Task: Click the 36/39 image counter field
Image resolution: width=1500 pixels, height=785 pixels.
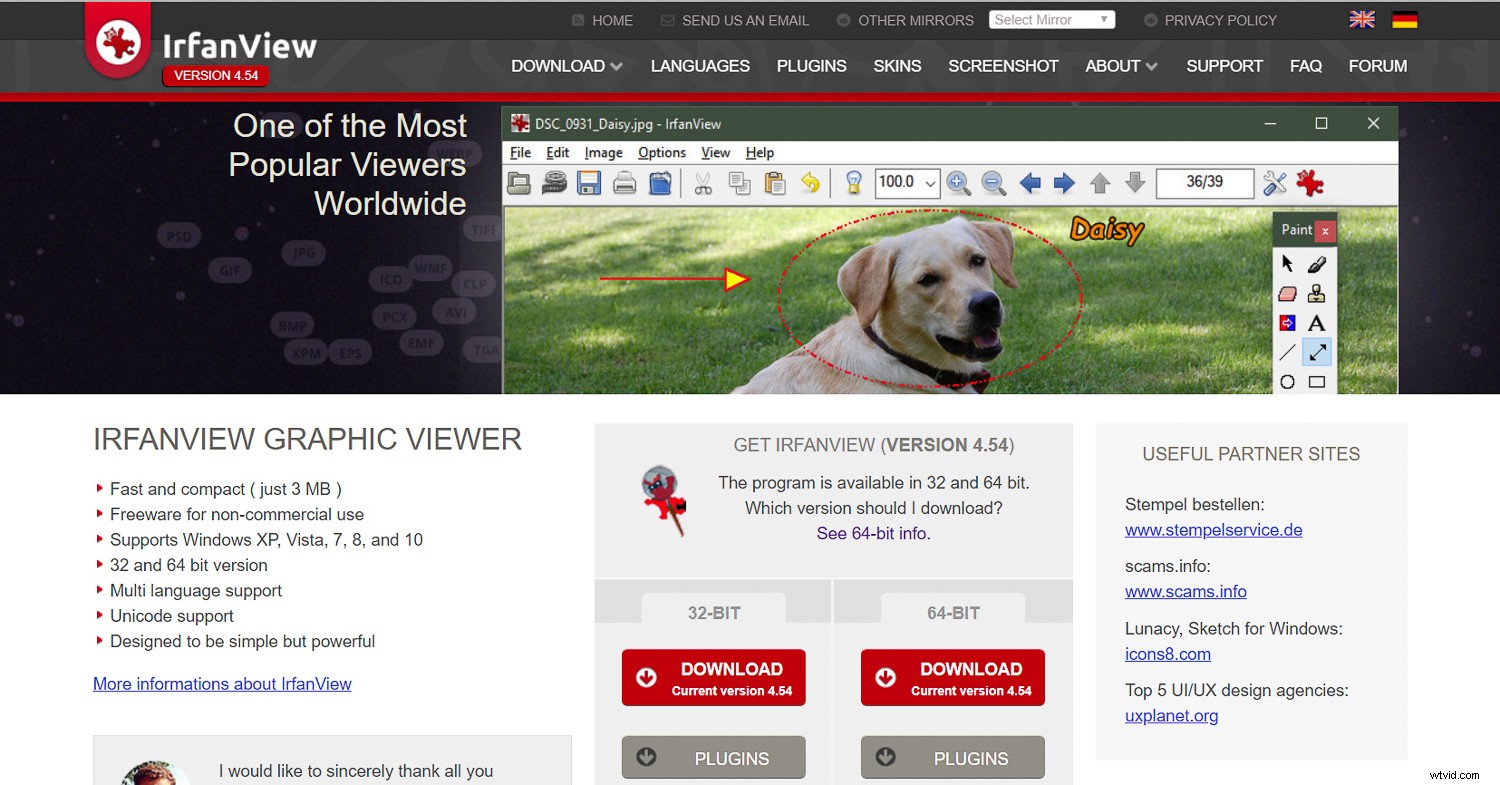Action: click(x=1204, y=183)
